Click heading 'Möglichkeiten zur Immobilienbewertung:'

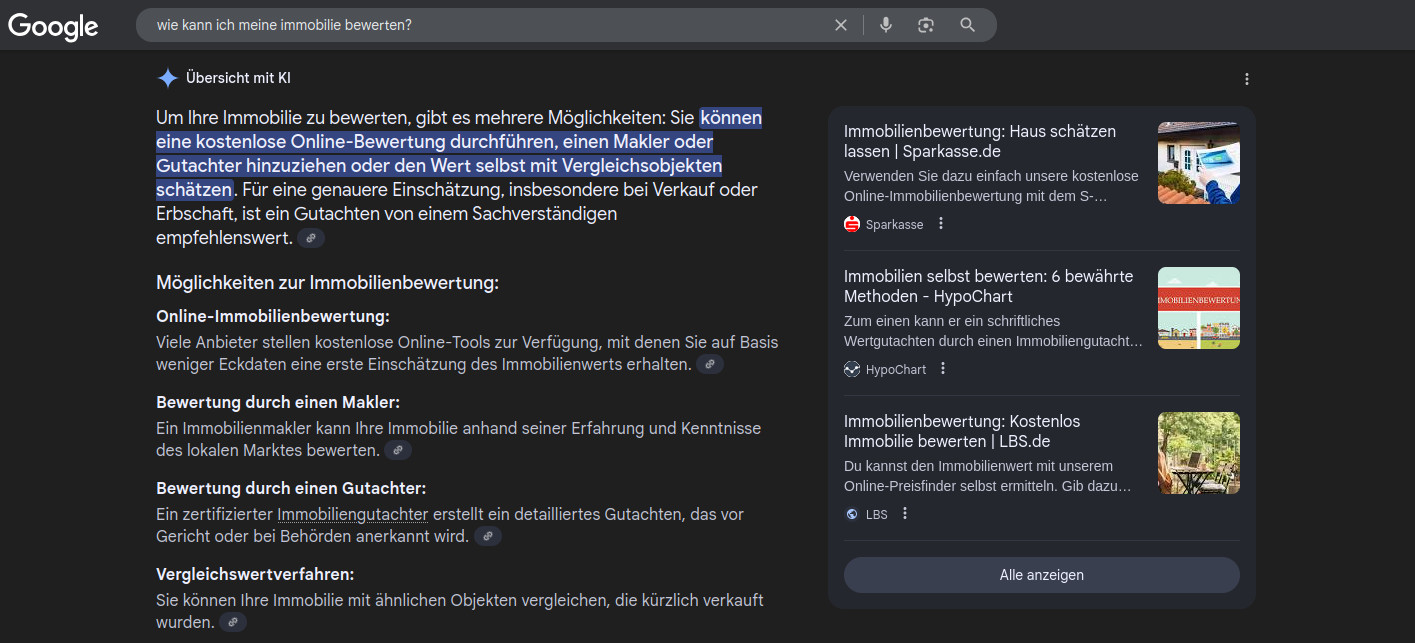(x=327, y=283)
